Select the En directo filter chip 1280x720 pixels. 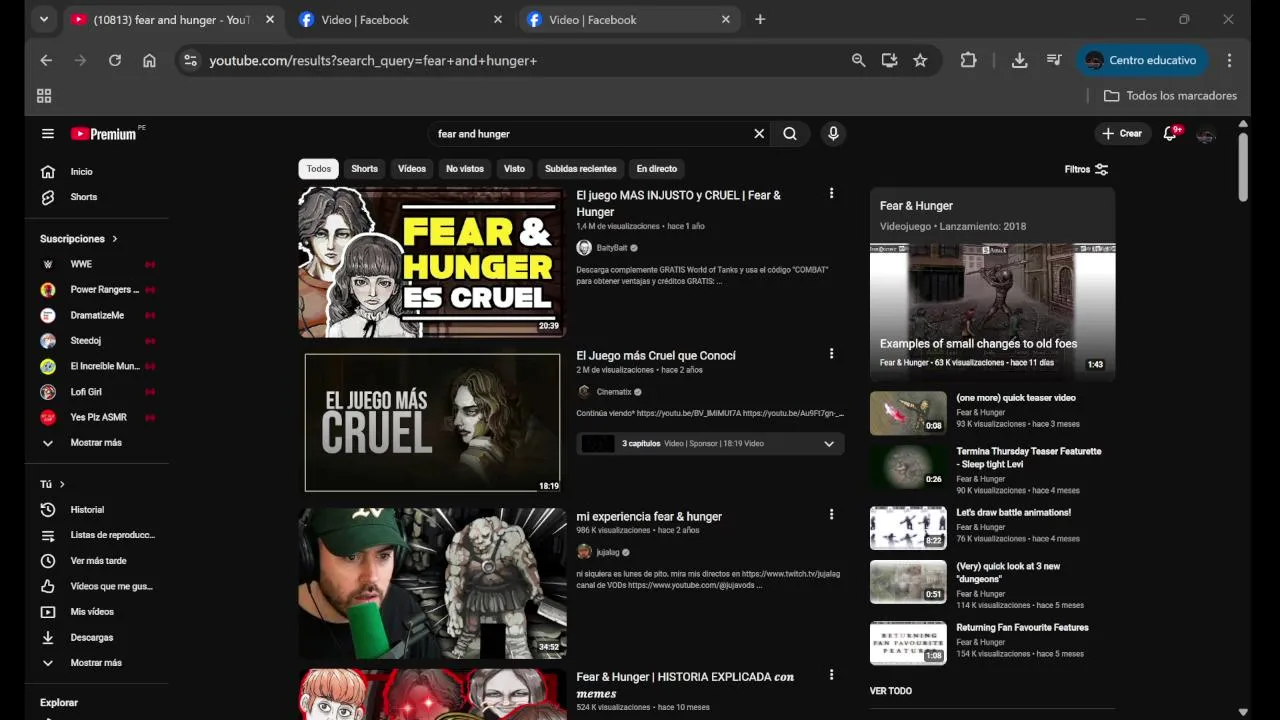(x=657, y=169)
